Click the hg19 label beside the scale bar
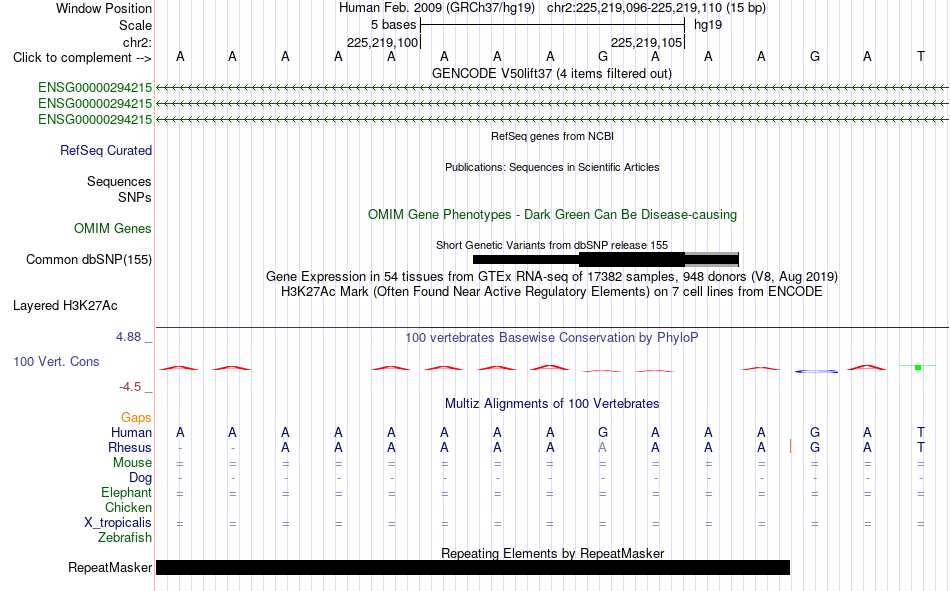Screen dimensions: 950x591 tap(708, 25)
